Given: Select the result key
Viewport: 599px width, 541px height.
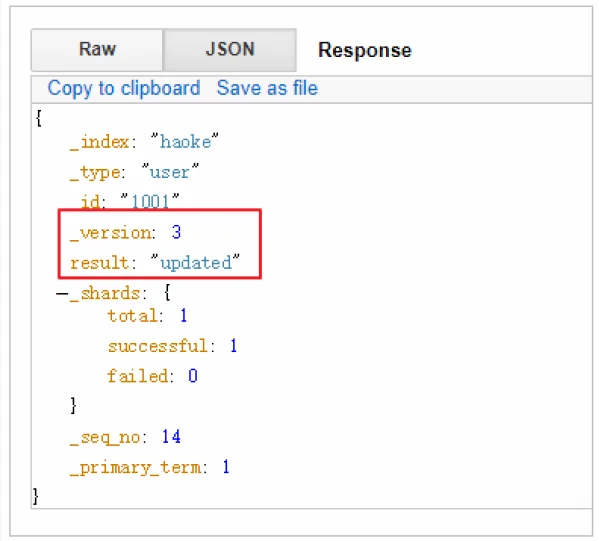Looking at the screenshot, I should click(100, 263).
